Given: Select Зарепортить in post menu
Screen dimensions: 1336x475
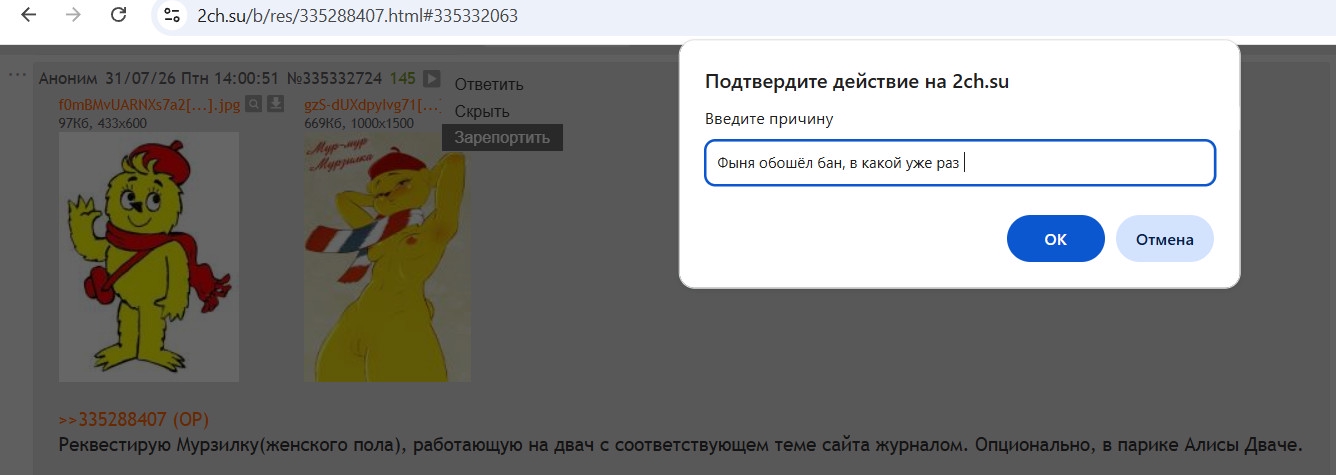Looking at the screenshot, I should point(502,137).
